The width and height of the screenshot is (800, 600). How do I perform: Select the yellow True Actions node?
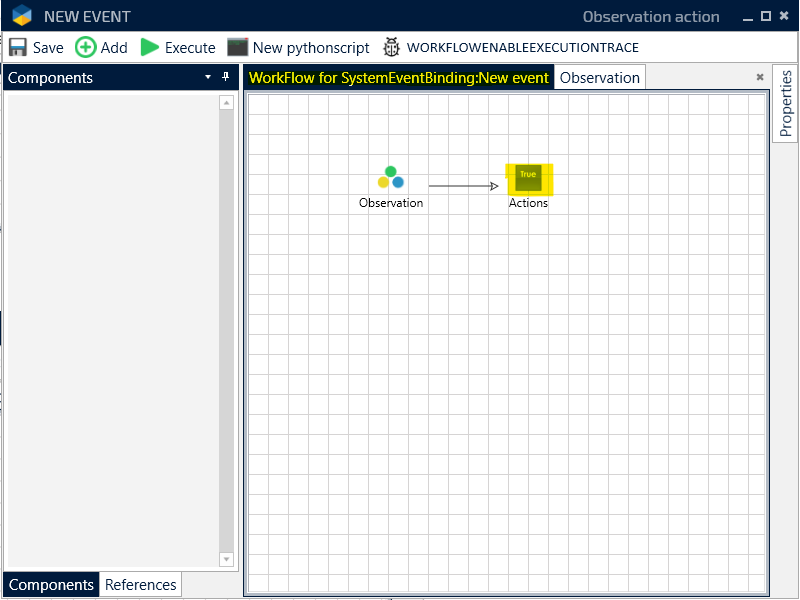(x=529, y=178)
